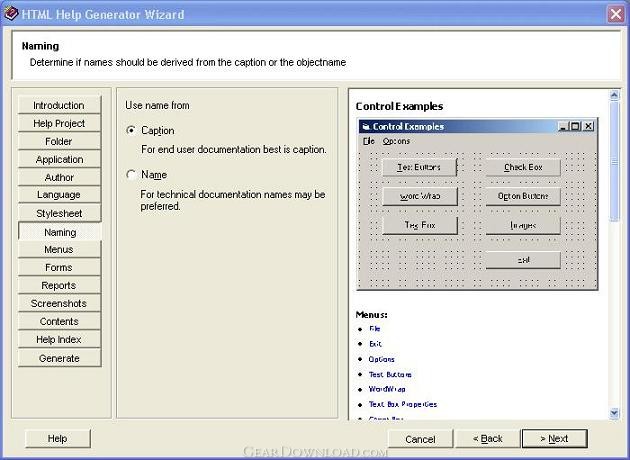Click 'For end user documentation best is caption' text

(234, 149)
